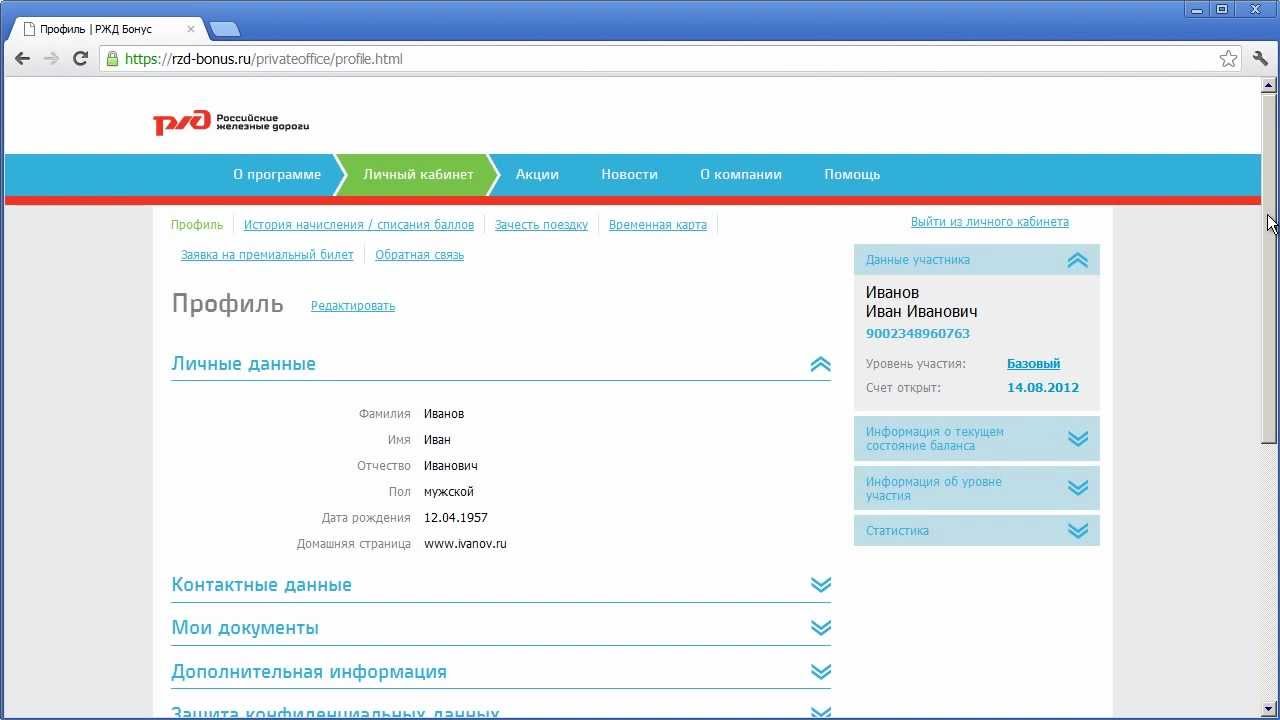This screenshot has width=1280, height=720.
Task: Click the browser Forward arrow
Action: click(51, 59)
